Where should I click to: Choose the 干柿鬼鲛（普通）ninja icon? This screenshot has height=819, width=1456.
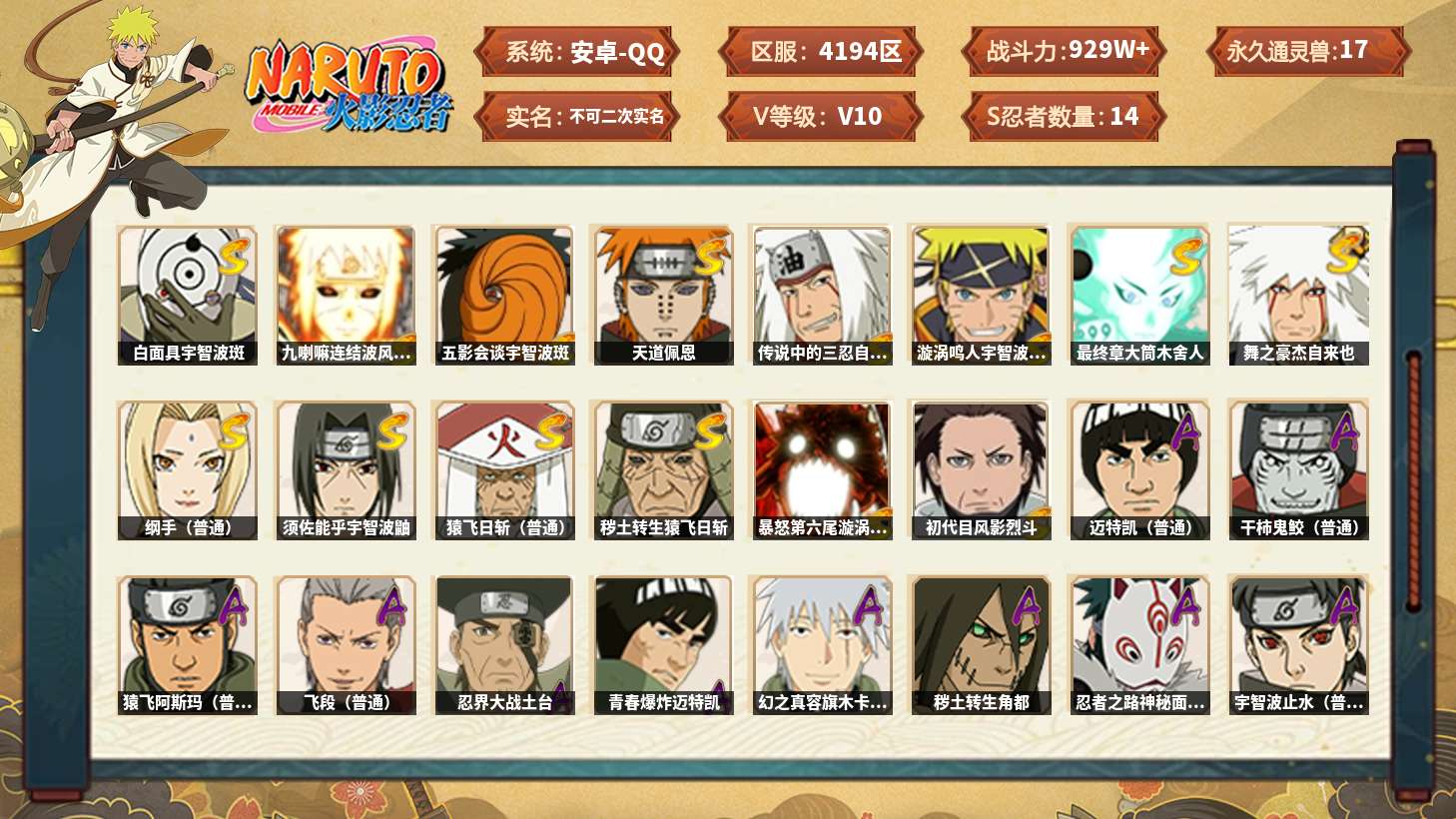[x=1298, y=470]
